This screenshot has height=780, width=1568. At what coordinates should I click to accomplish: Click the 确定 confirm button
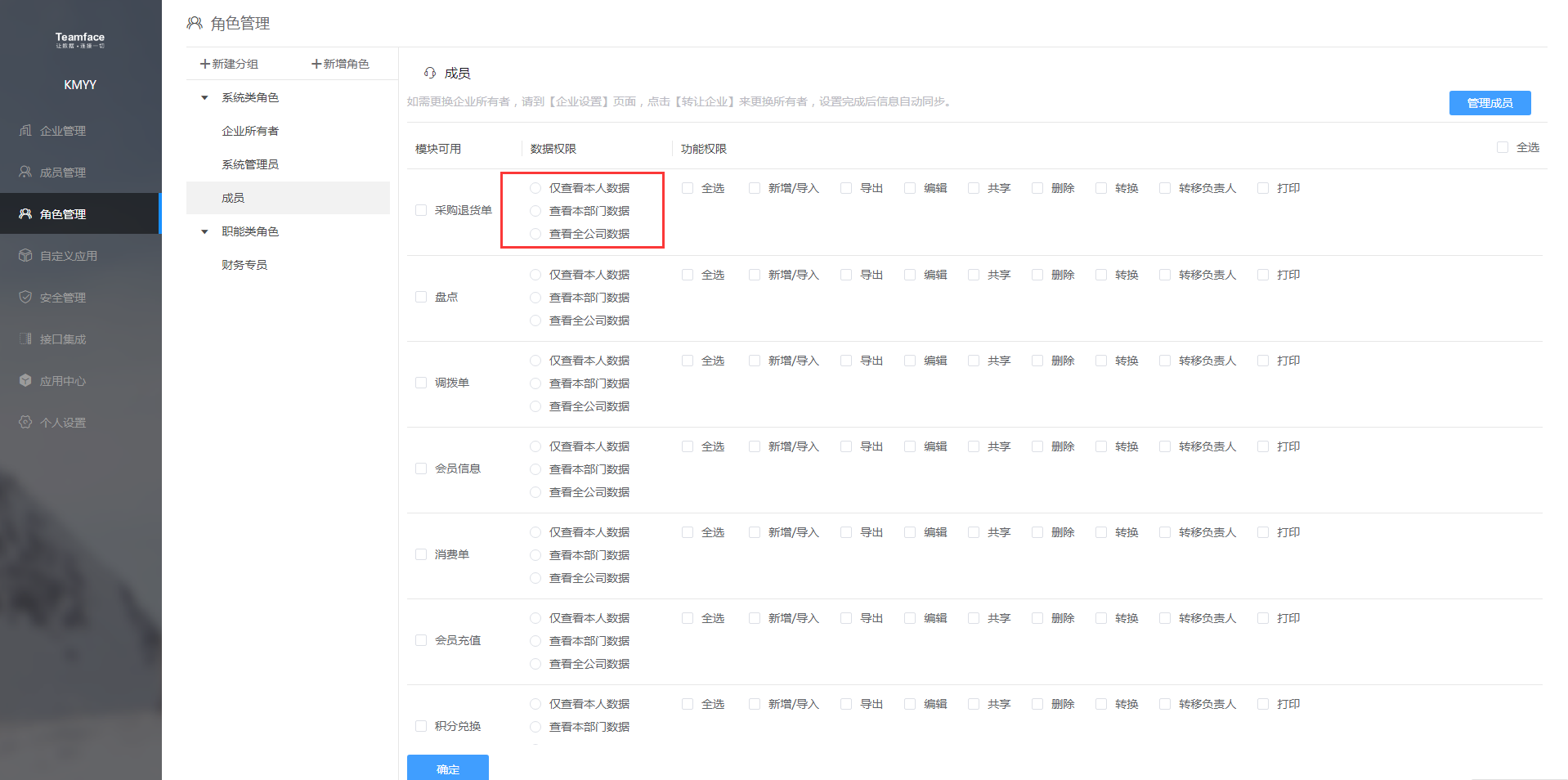click(447, 769)
